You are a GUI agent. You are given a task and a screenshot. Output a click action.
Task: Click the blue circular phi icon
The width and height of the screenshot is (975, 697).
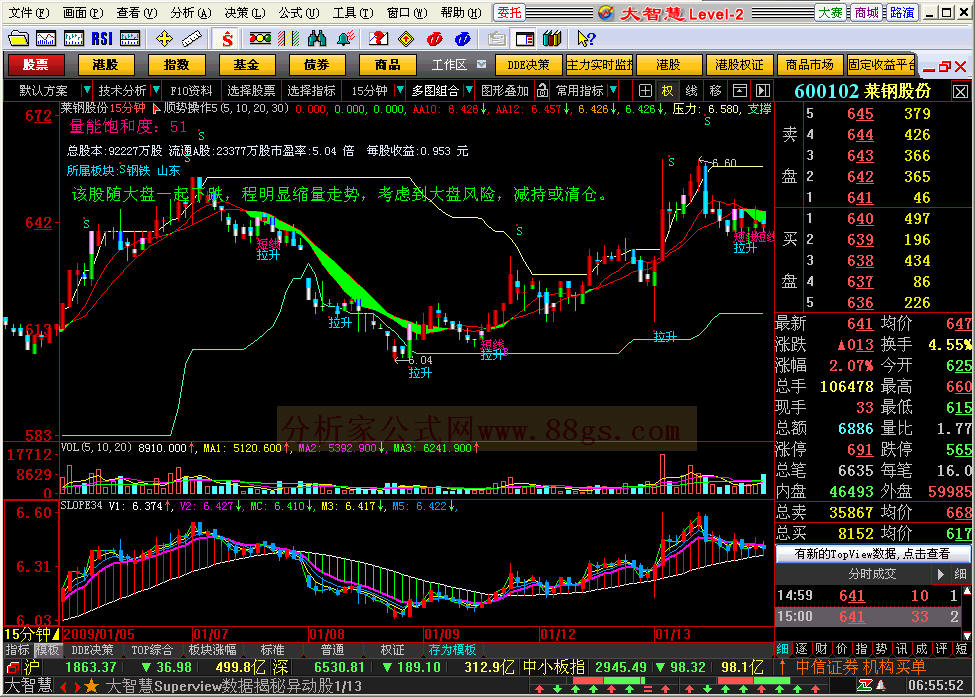(463, 39)
